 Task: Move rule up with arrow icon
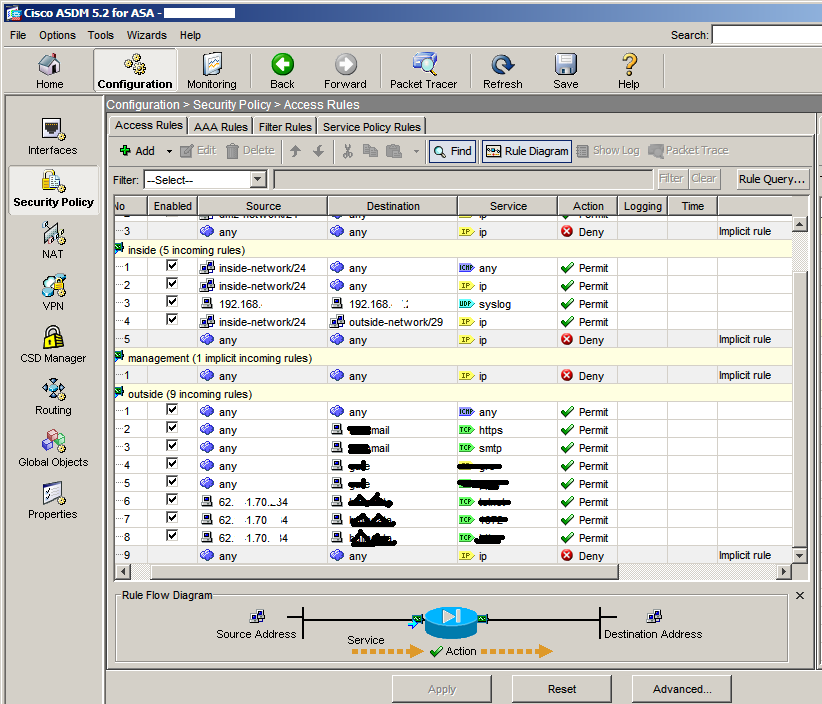click(x=295, y=151)
